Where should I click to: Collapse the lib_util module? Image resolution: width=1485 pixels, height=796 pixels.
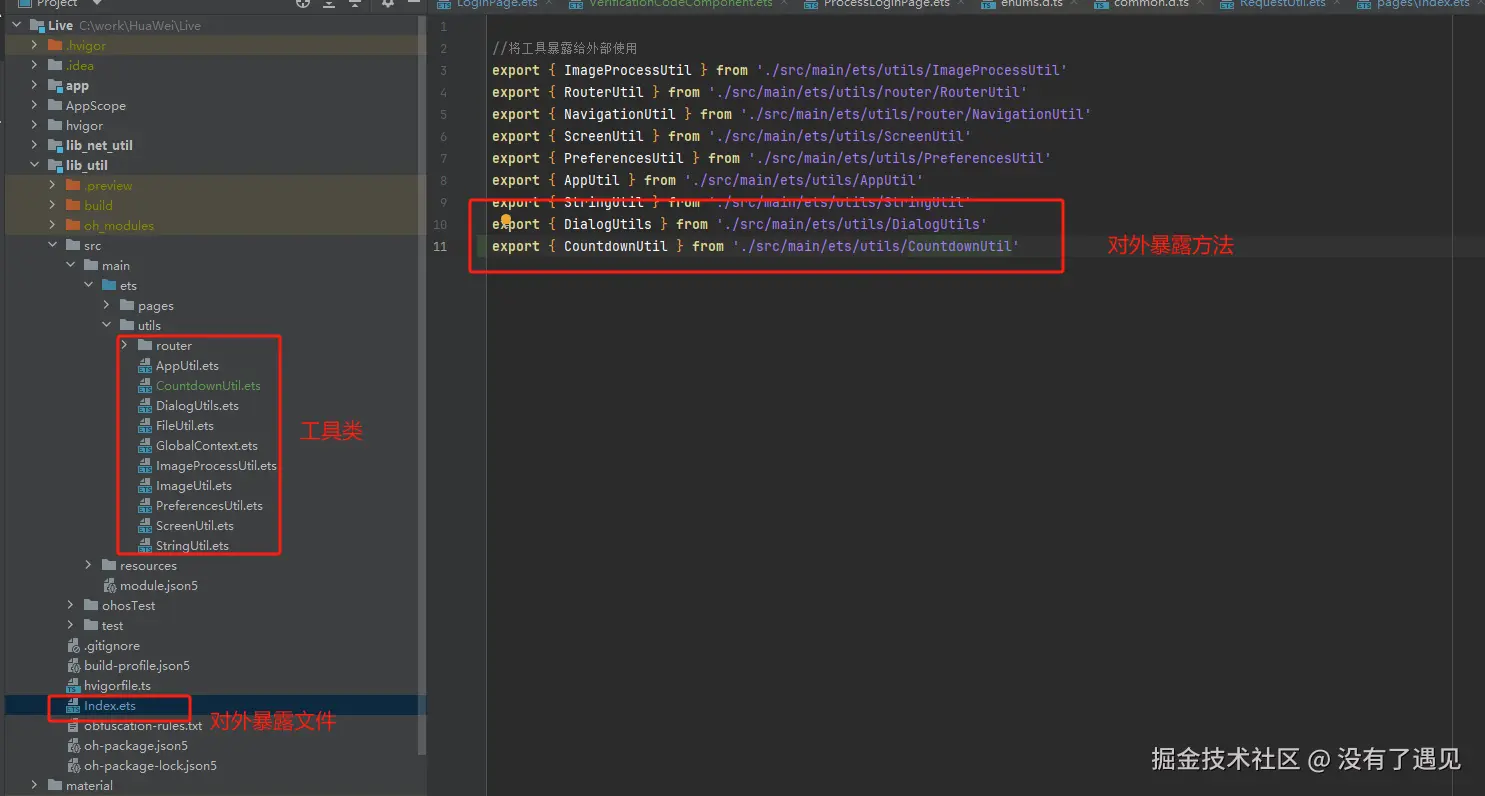[x=35, y=166]
